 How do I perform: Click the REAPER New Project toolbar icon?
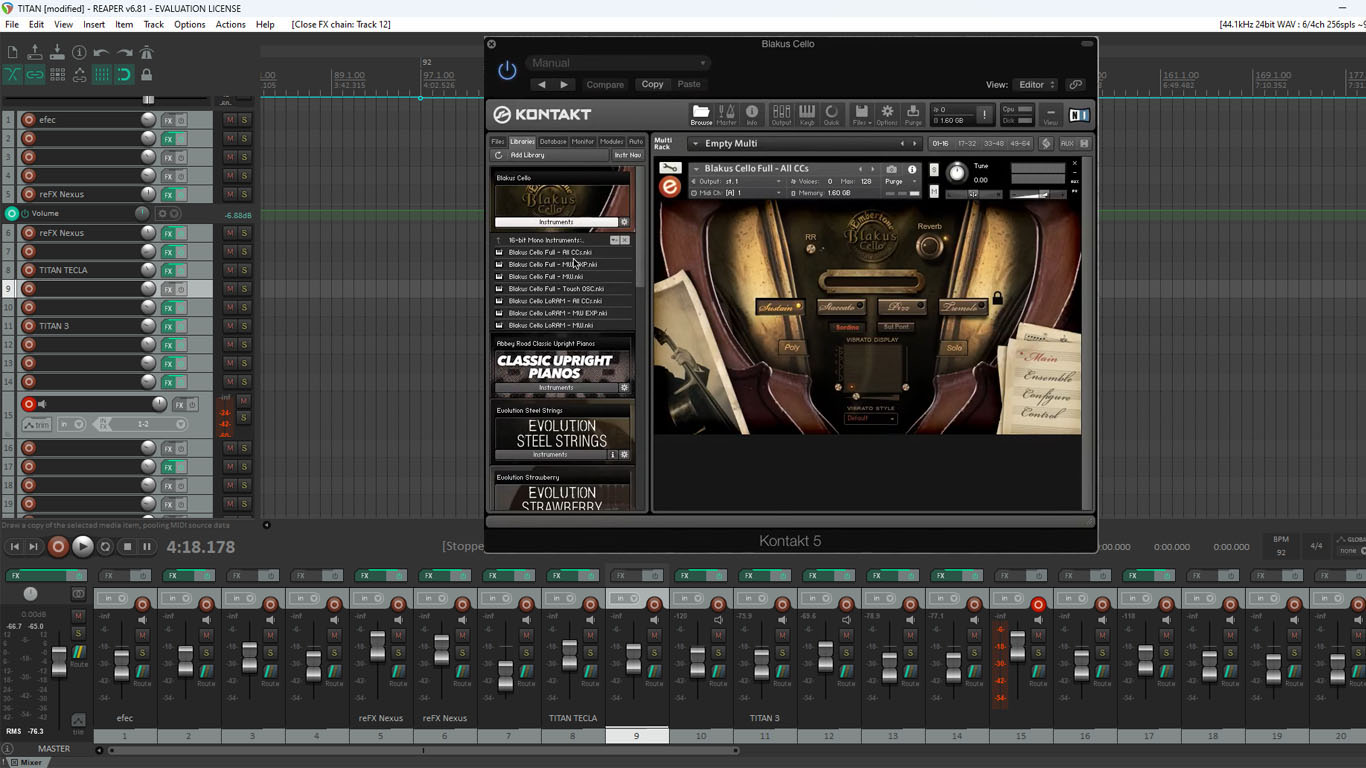13,52
